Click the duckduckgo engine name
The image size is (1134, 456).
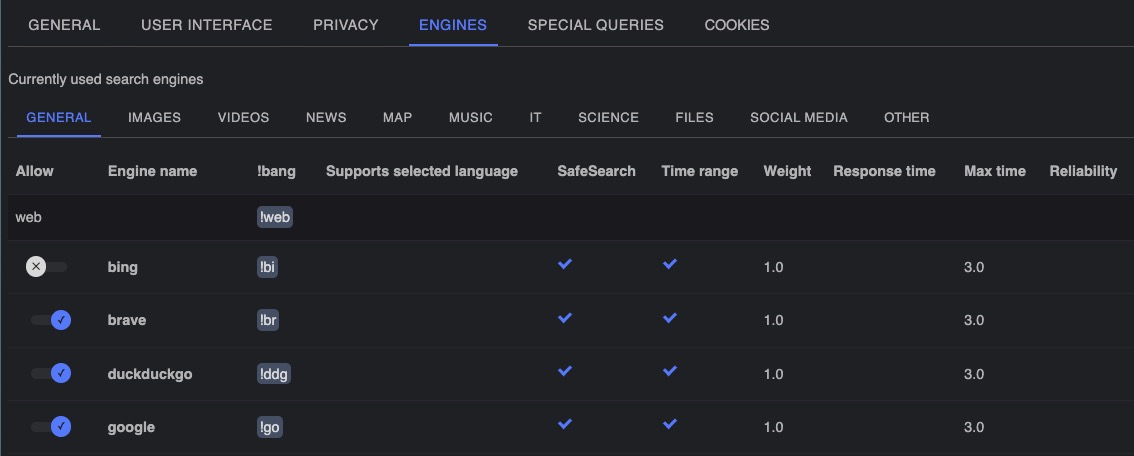tap(150, 374)
